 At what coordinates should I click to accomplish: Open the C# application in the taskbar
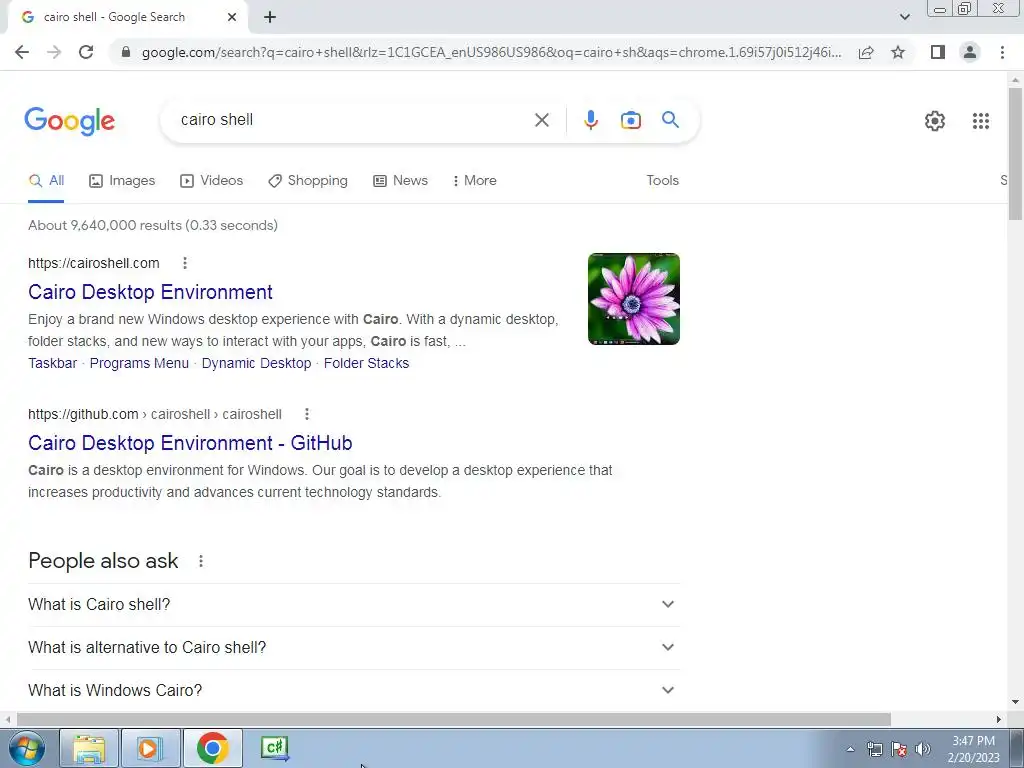click(274, 748)
